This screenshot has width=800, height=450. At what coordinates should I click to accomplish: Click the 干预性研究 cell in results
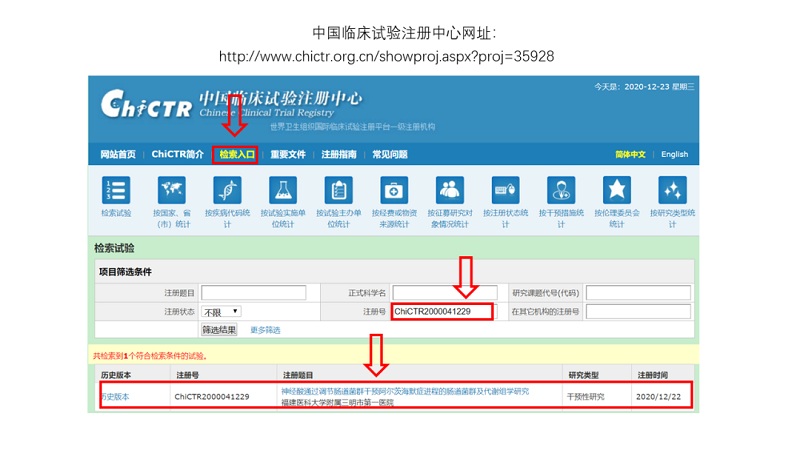pyautogui.click(x=586, y=396)
